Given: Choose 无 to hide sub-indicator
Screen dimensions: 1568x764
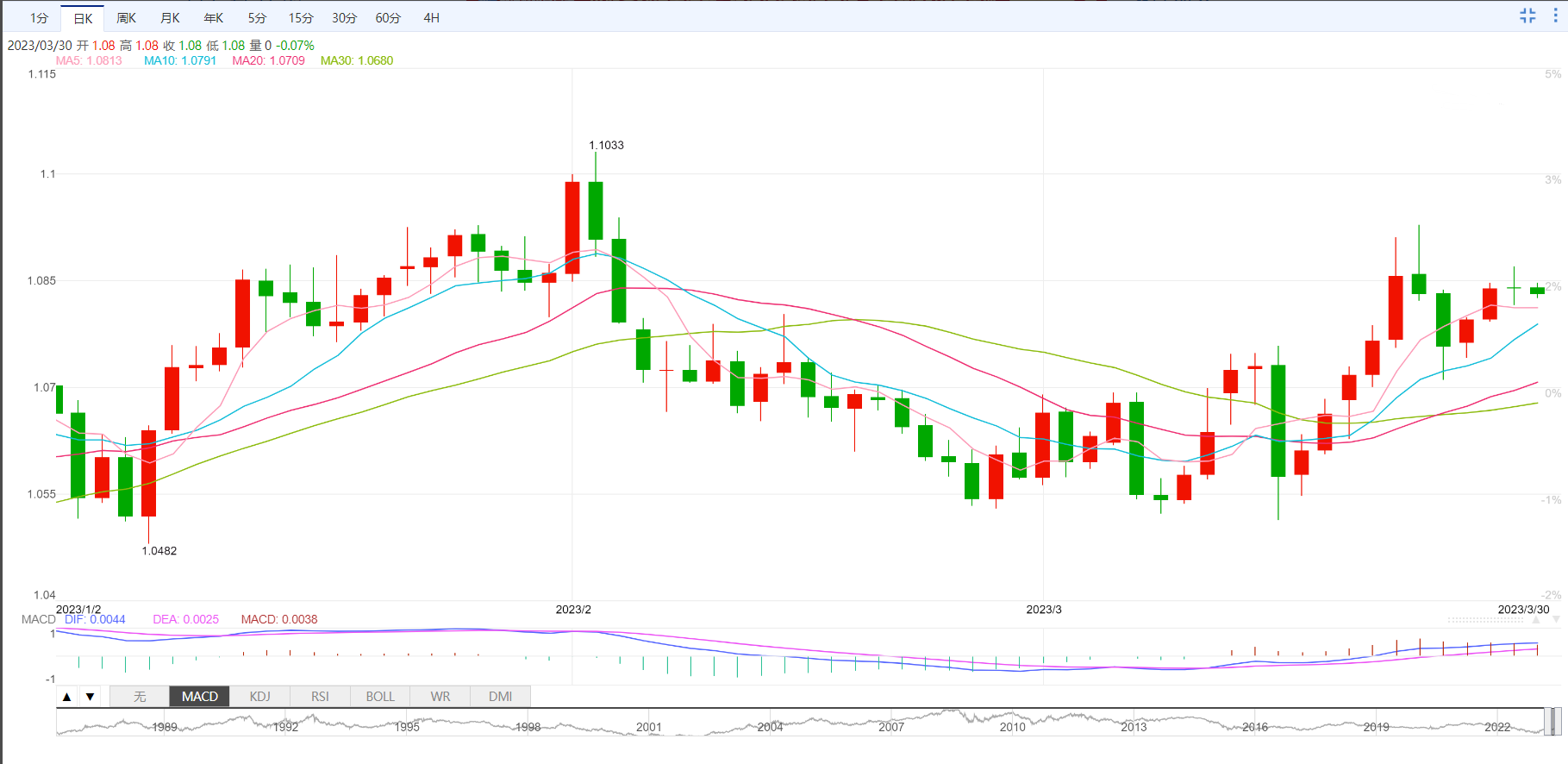Looking at the screenshot, I should [x=140, y=697].
